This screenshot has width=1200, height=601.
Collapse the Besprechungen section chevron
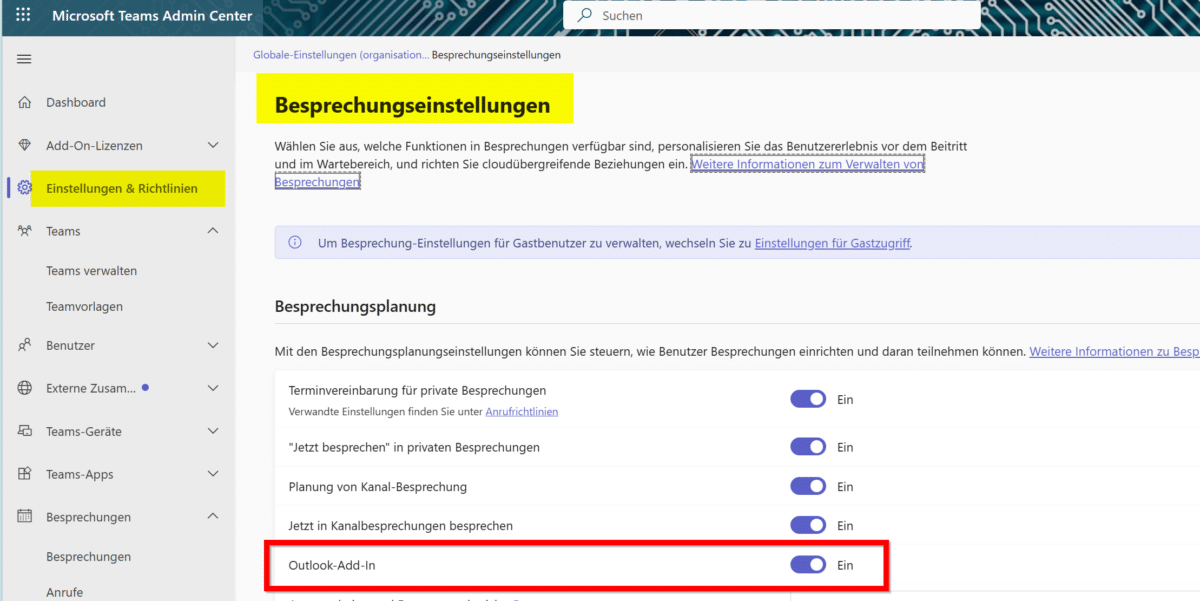click(x=213, y=517)
